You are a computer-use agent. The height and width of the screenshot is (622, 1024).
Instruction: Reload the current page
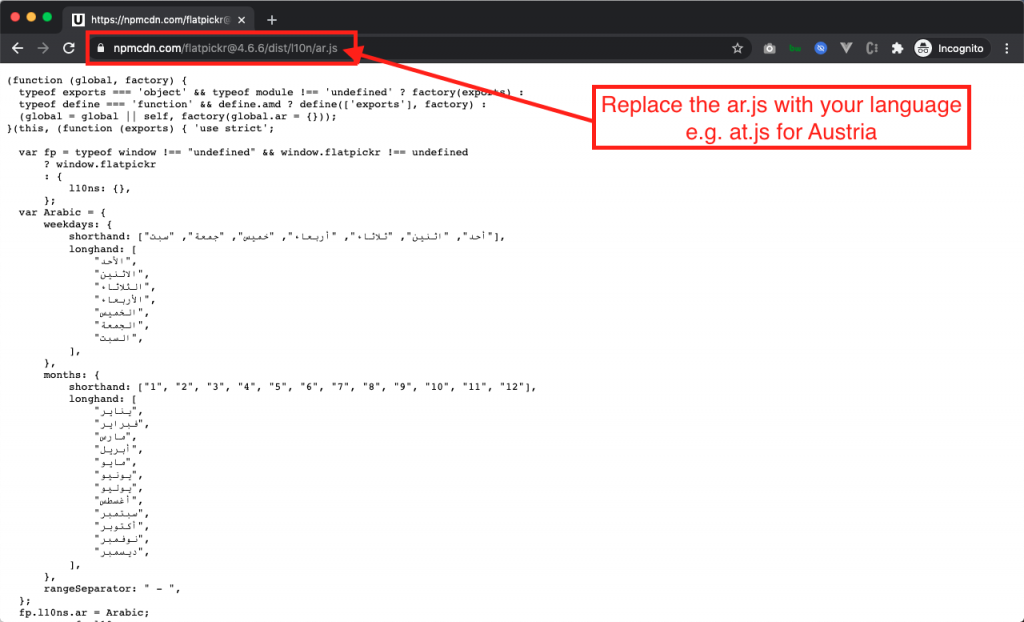click(x=69, y=48)
